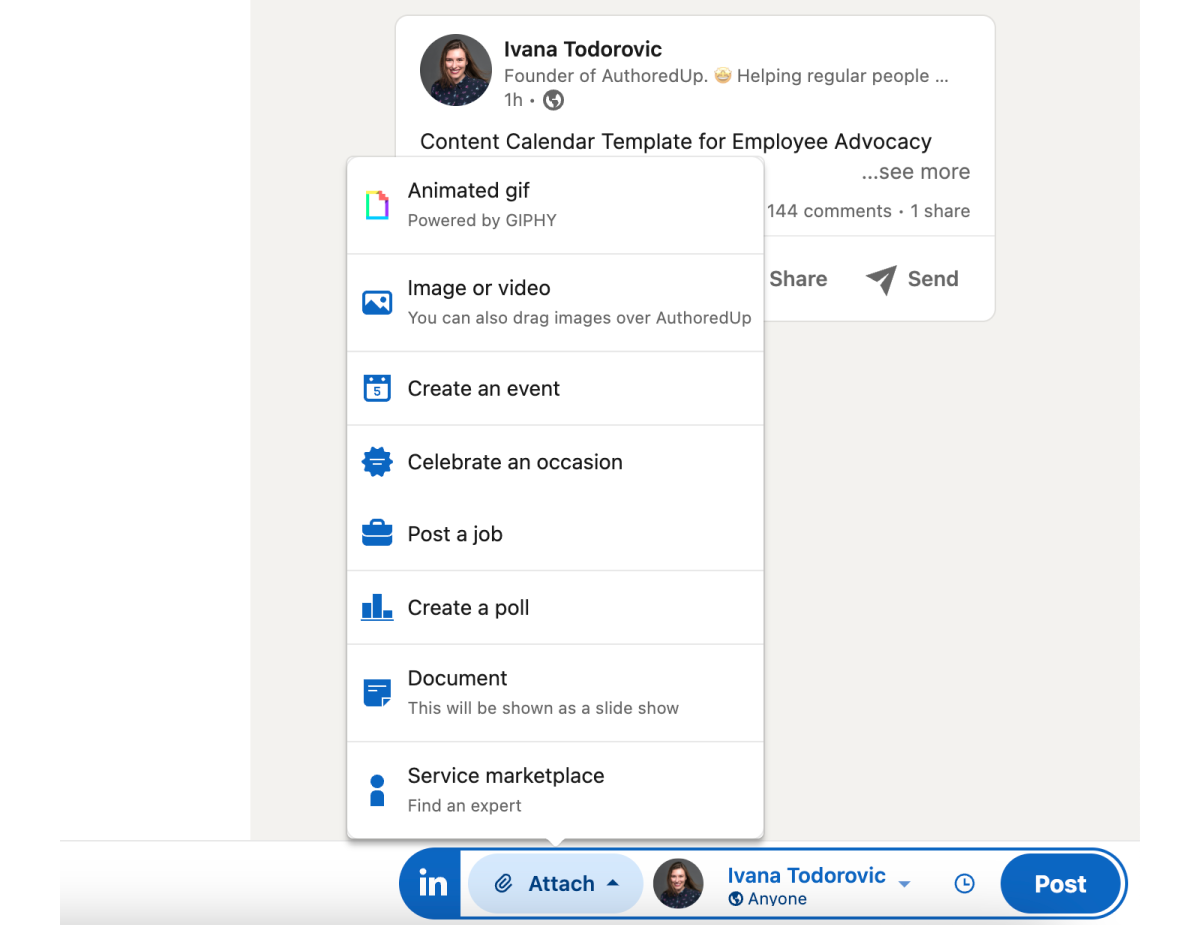Click the bar chart icon for Create a poll

pos(377,607)
